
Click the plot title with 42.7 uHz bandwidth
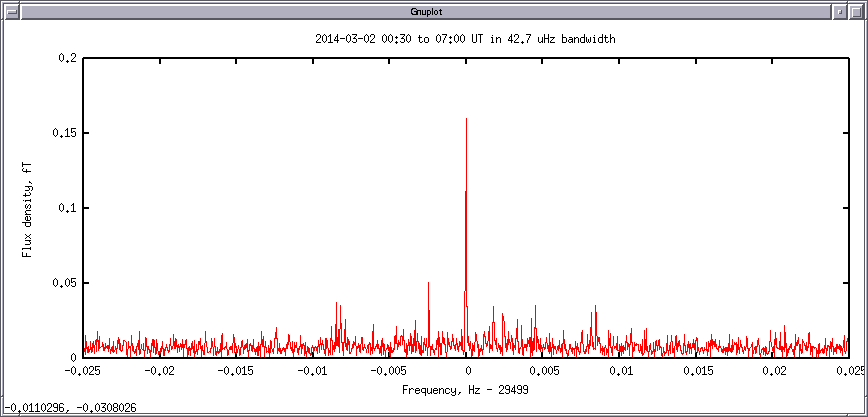[464, 39]
